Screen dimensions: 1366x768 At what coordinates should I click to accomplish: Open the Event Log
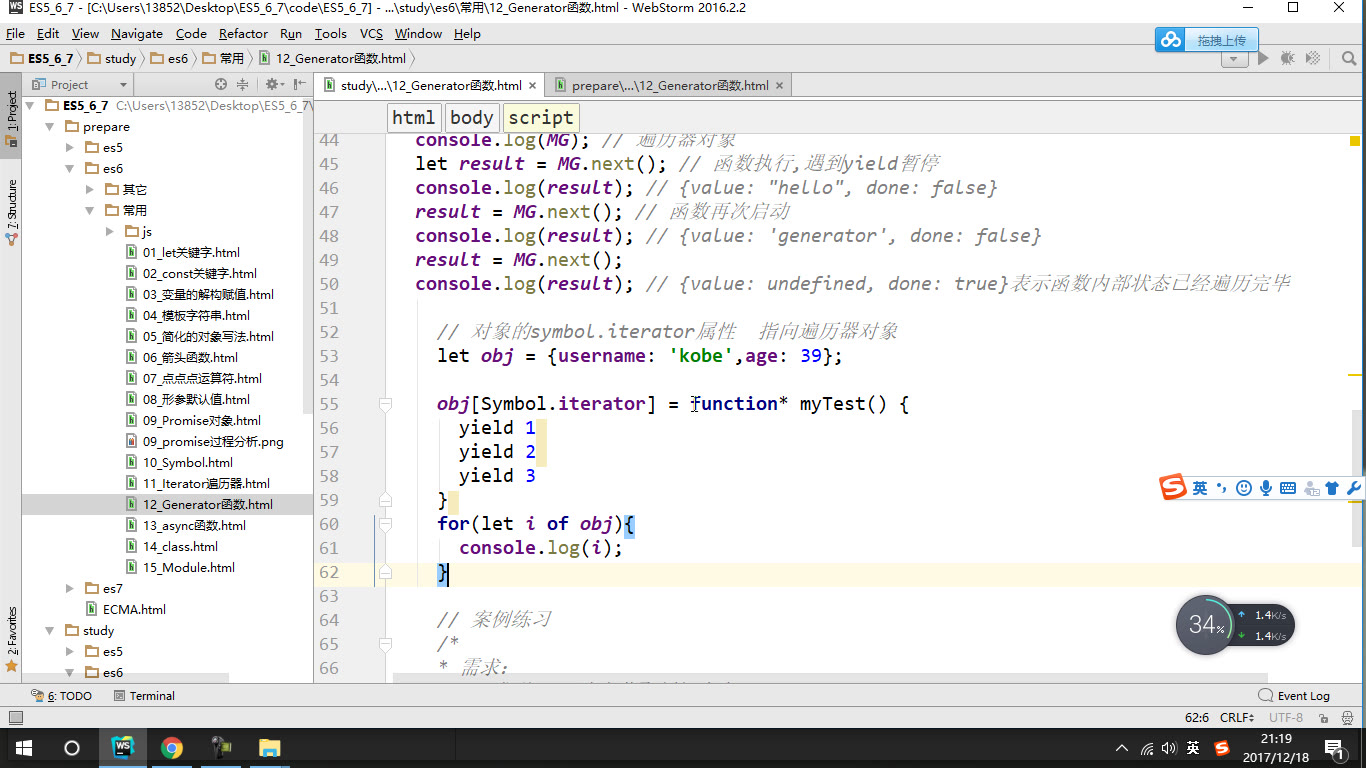point(1294,696)
